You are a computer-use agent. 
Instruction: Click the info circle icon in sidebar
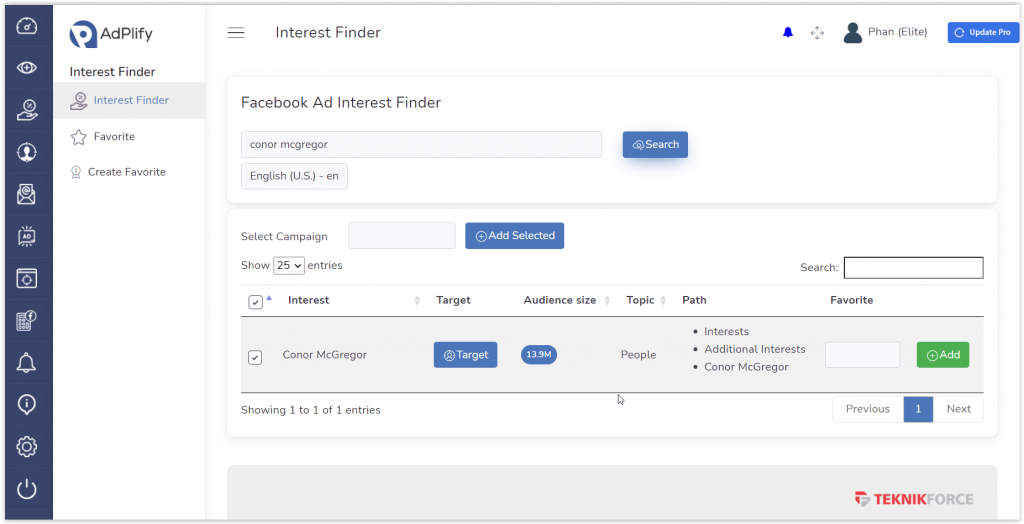pos(27,405)
